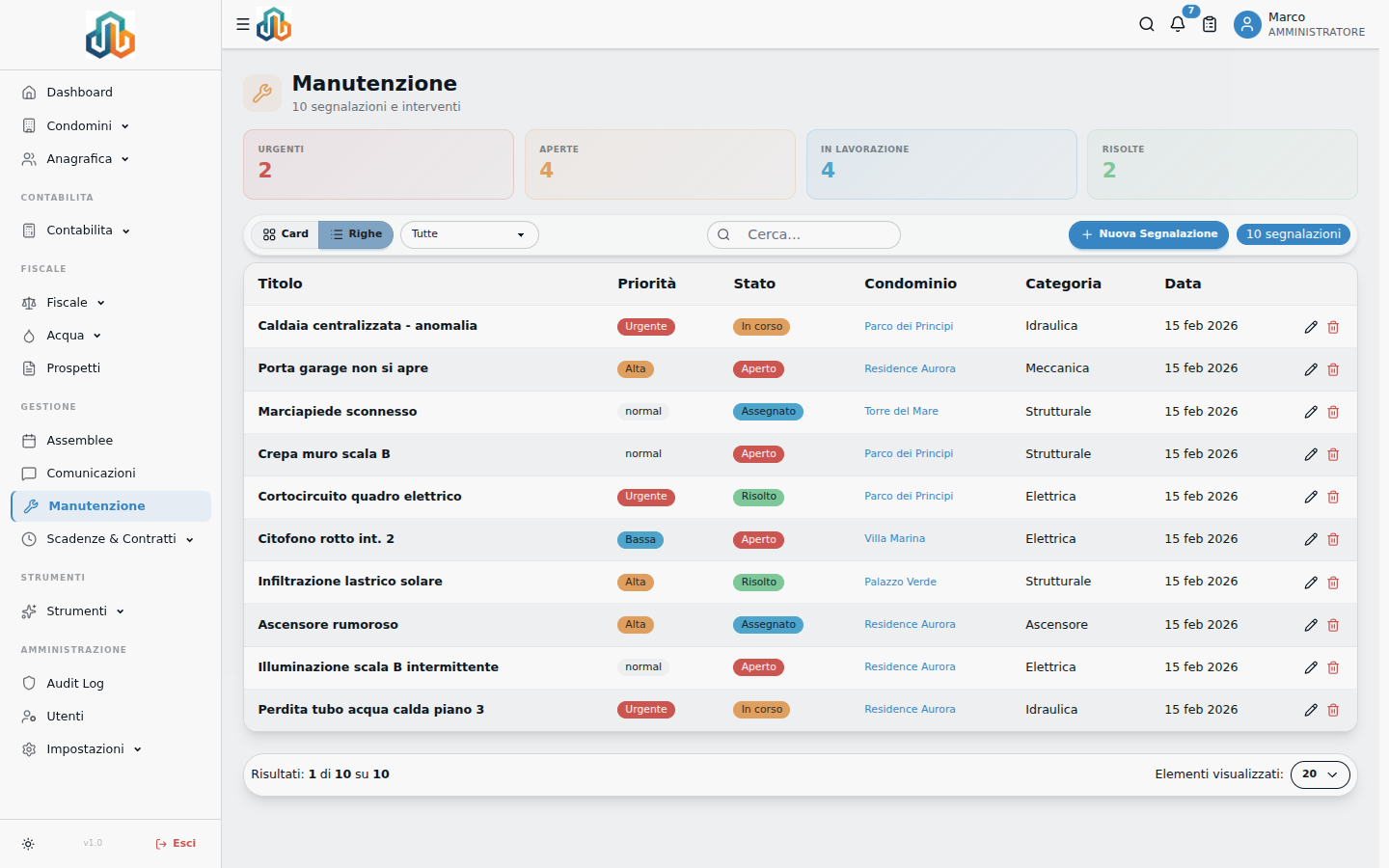Open the hamburger menu icon
Screen dimensions: 1389x868
243,24
